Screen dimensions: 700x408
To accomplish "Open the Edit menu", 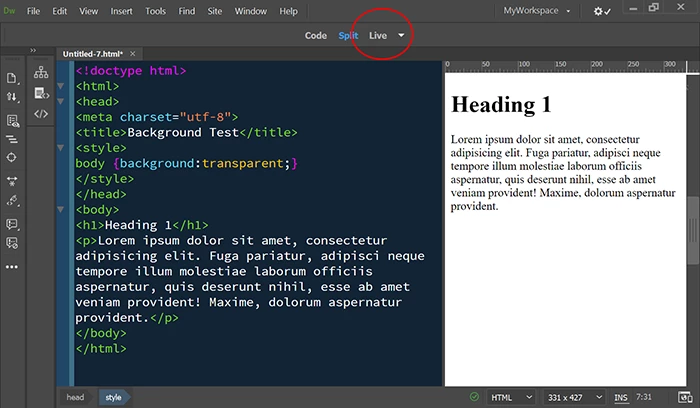I will click(59, 11).
